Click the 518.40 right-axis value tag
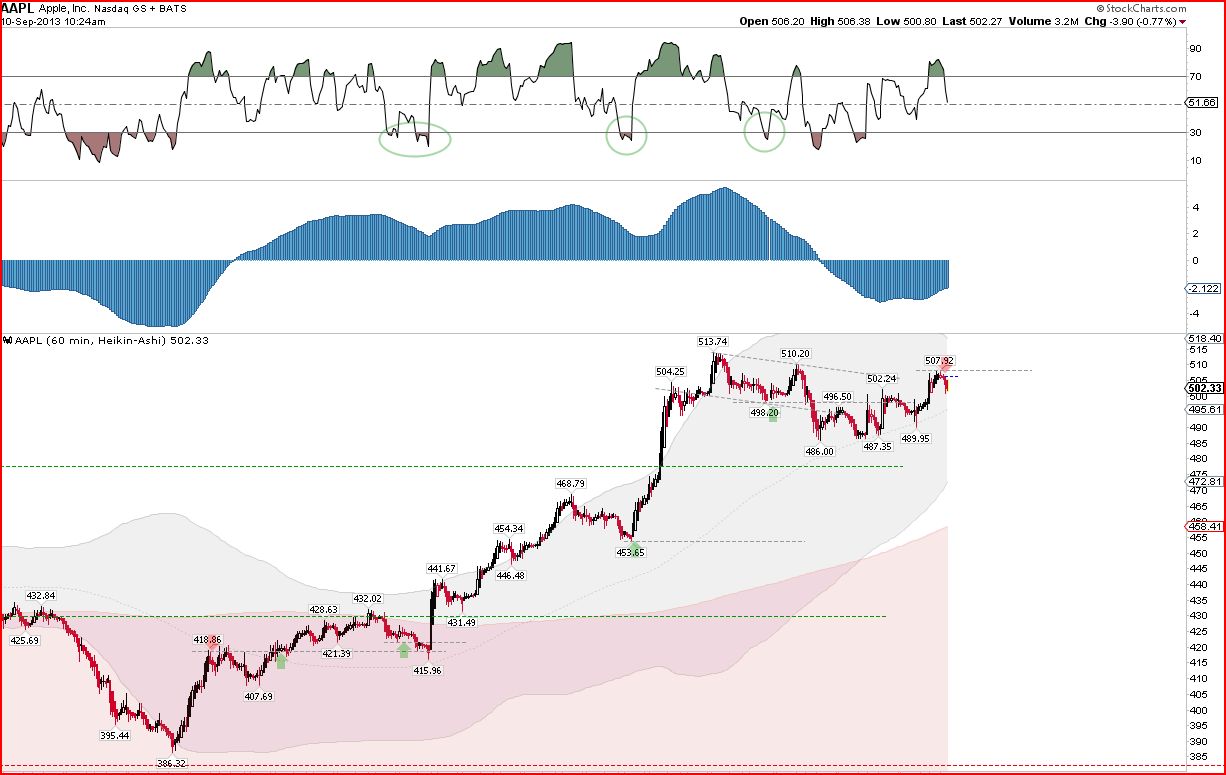The image size is (1226, 775). (x=1203, y=339)
